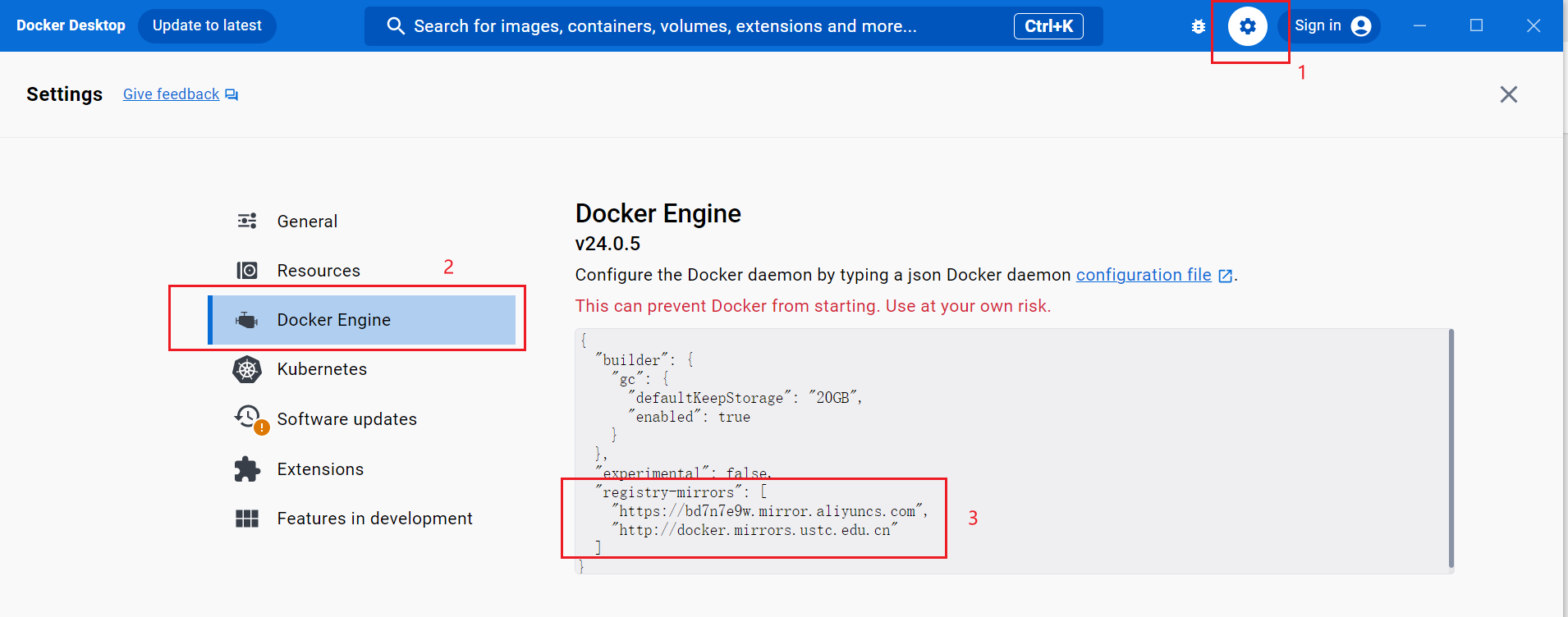
Task: Minimize the Docker Desktop window
Action: [1419, 26]
